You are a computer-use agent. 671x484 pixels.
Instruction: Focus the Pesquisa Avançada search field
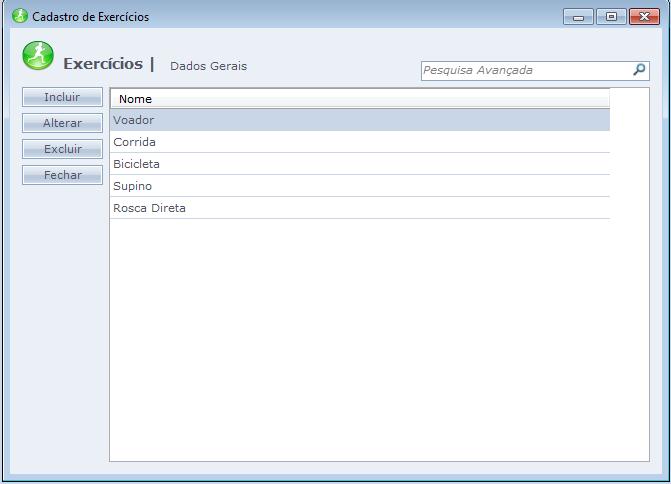click(x=525, y=70)
